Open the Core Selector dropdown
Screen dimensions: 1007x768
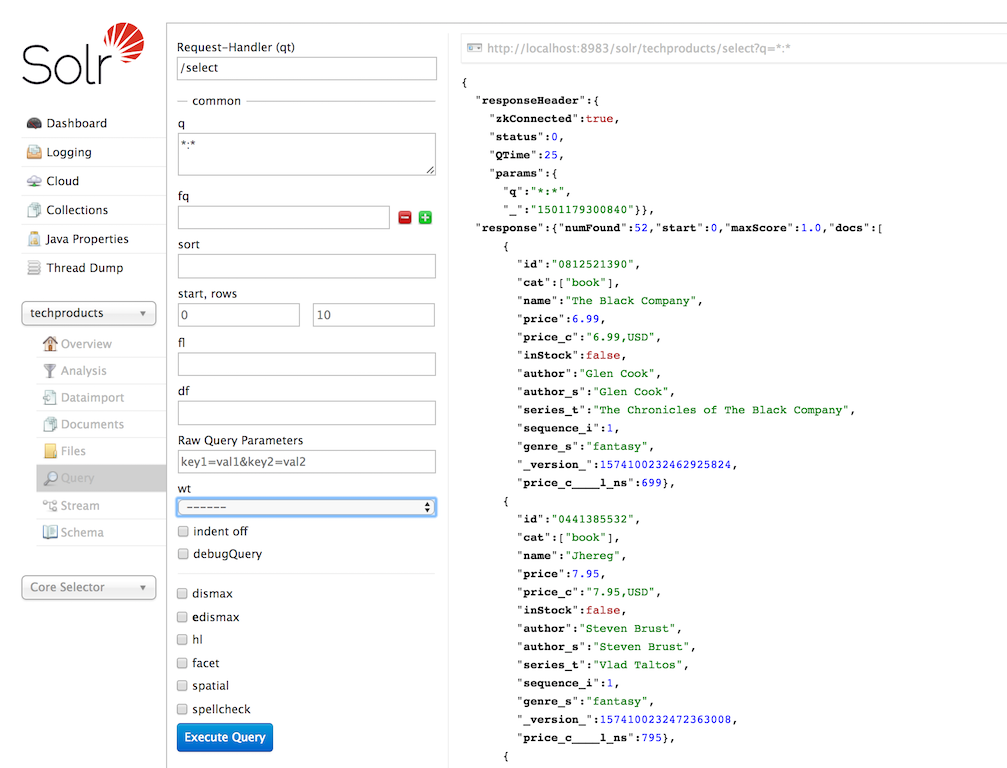[88, 587]
